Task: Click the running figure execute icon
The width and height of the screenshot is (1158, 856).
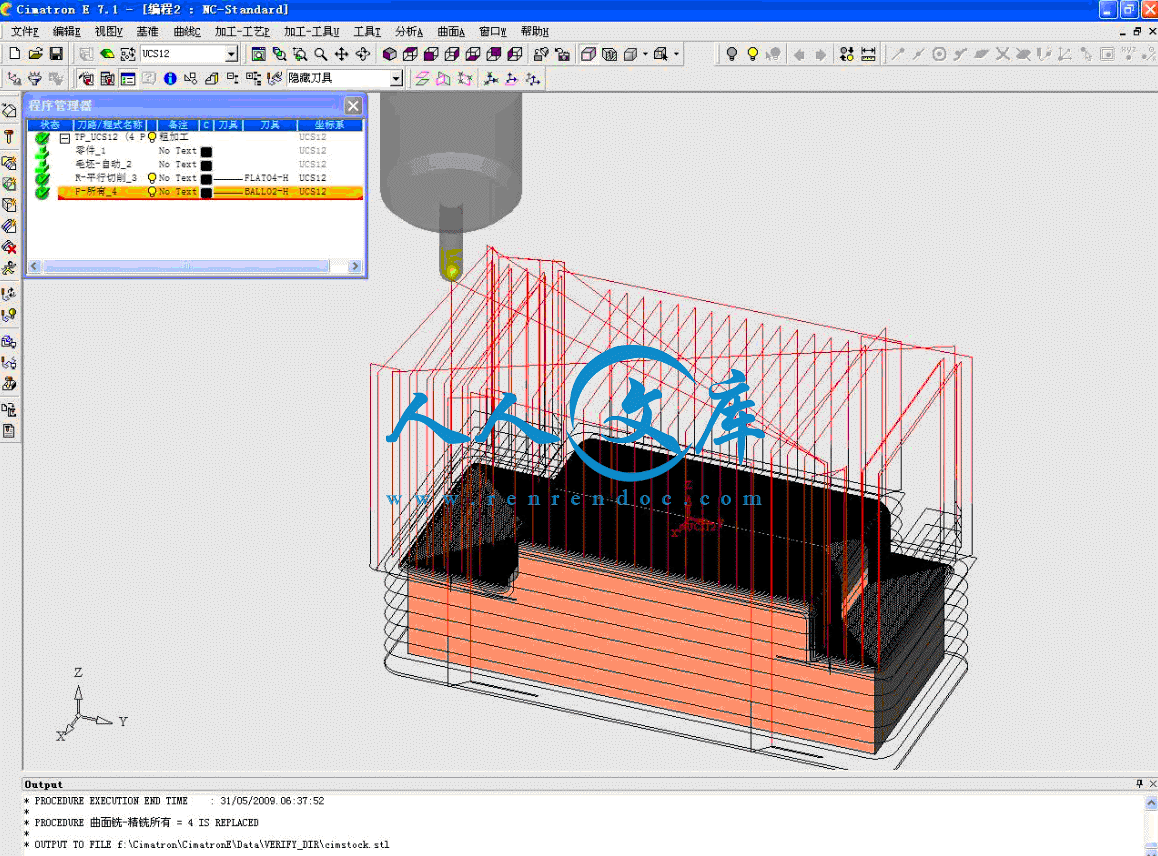Action: coord(10,268)
